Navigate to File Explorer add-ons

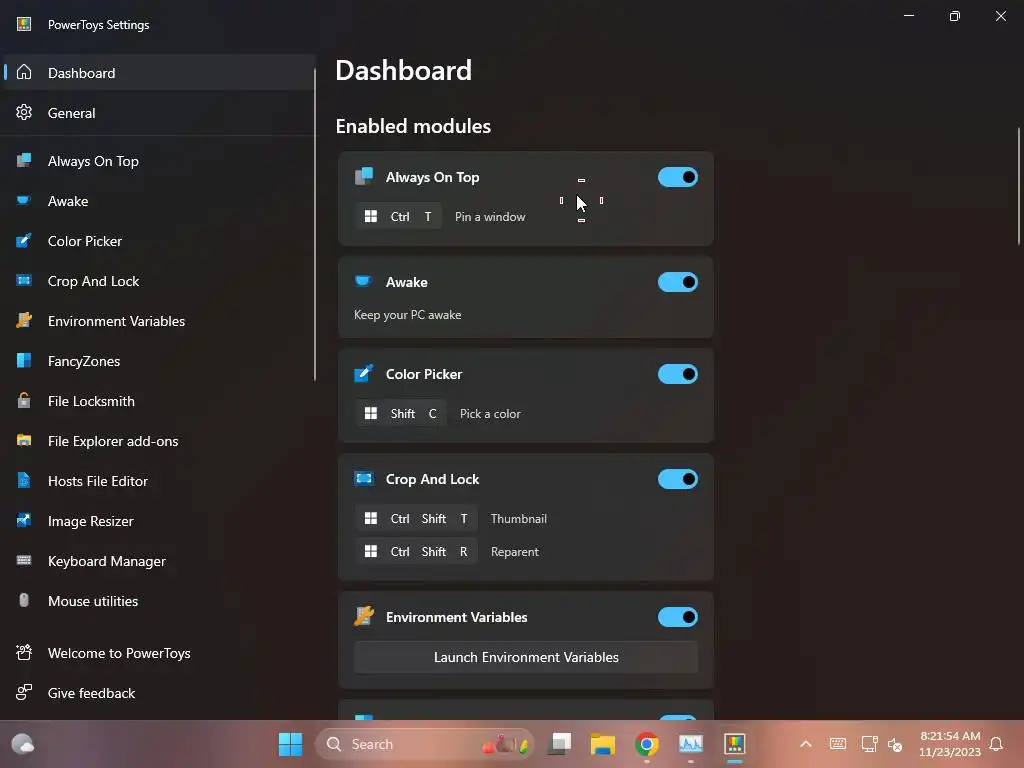click(158, 441)
